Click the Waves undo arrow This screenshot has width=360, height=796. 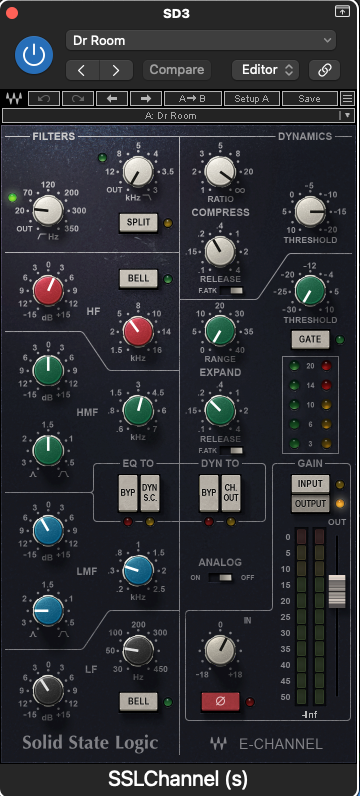coord(44,98)
